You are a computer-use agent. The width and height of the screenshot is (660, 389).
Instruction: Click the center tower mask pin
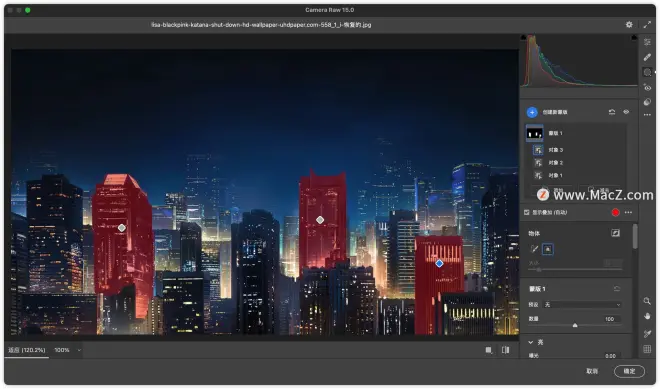[x=320, y=220]
